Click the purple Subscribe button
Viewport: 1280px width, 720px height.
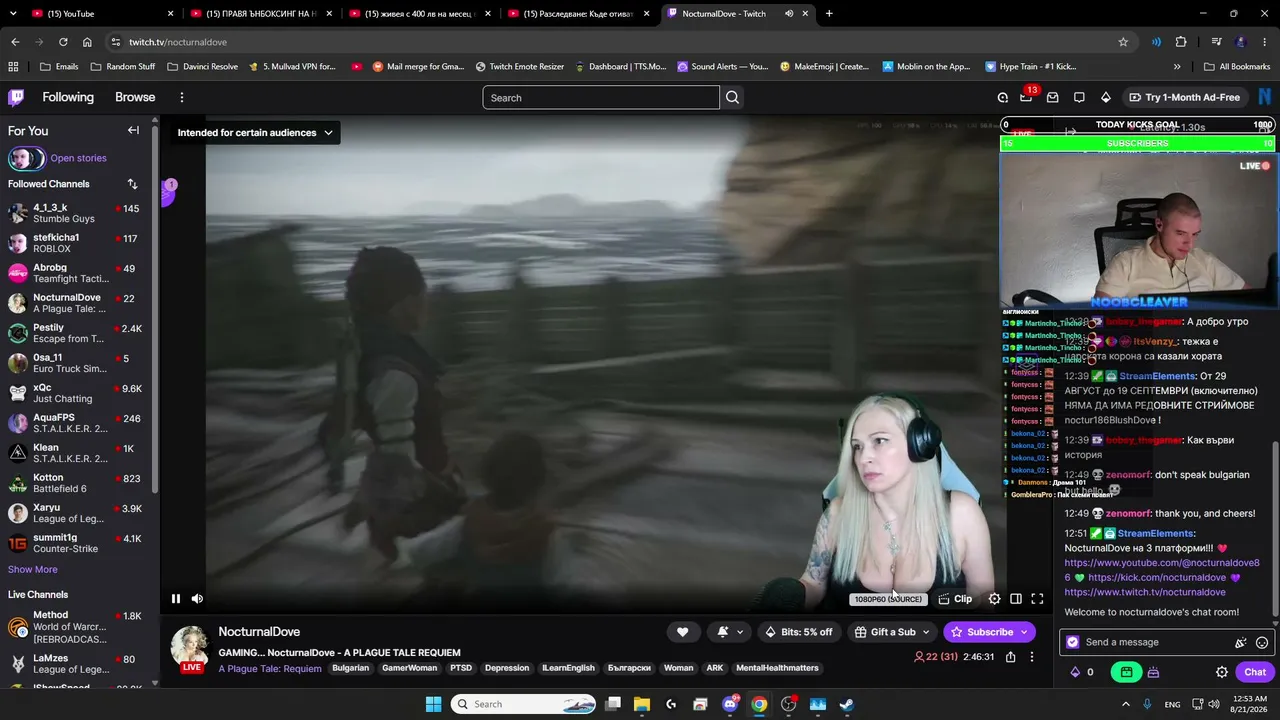(x=989, y=632)
